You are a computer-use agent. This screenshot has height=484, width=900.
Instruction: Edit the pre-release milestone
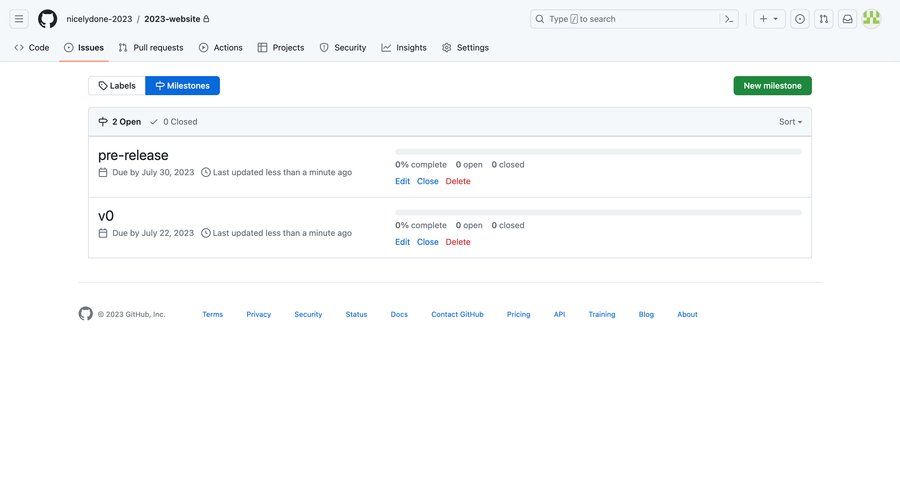click(x=402, y=181)
